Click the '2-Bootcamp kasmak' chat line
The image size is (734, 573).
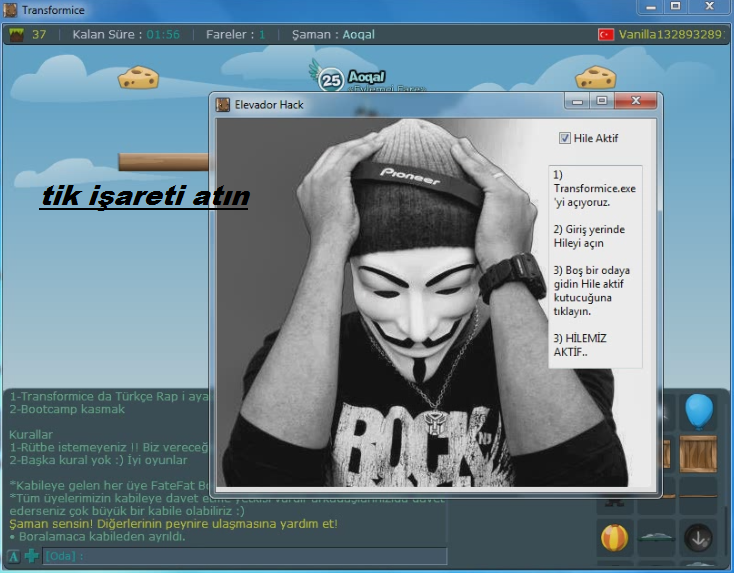(x=67, y=409)
